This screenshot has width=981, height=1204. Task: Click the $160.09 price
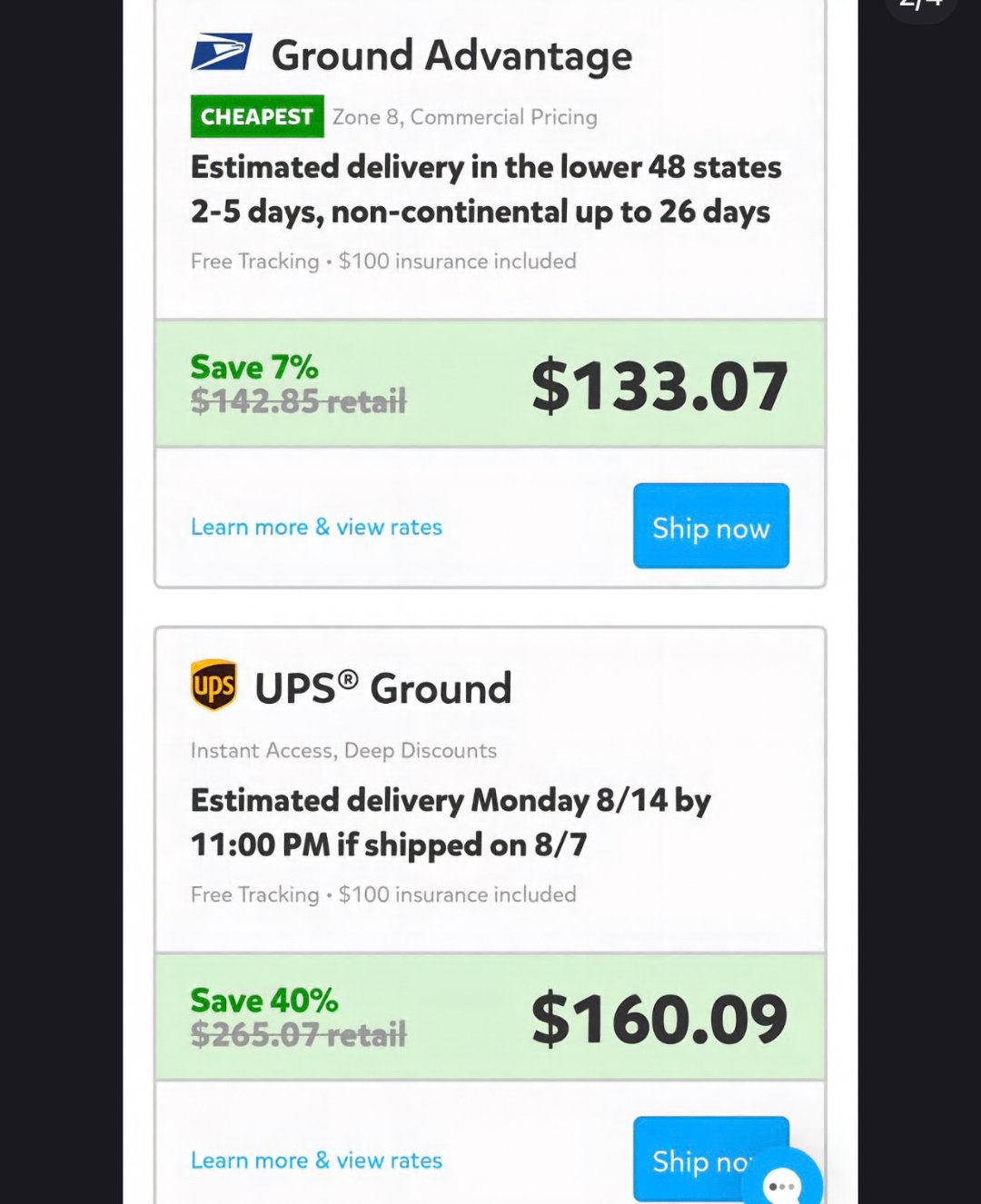(x=659, y=1020)
